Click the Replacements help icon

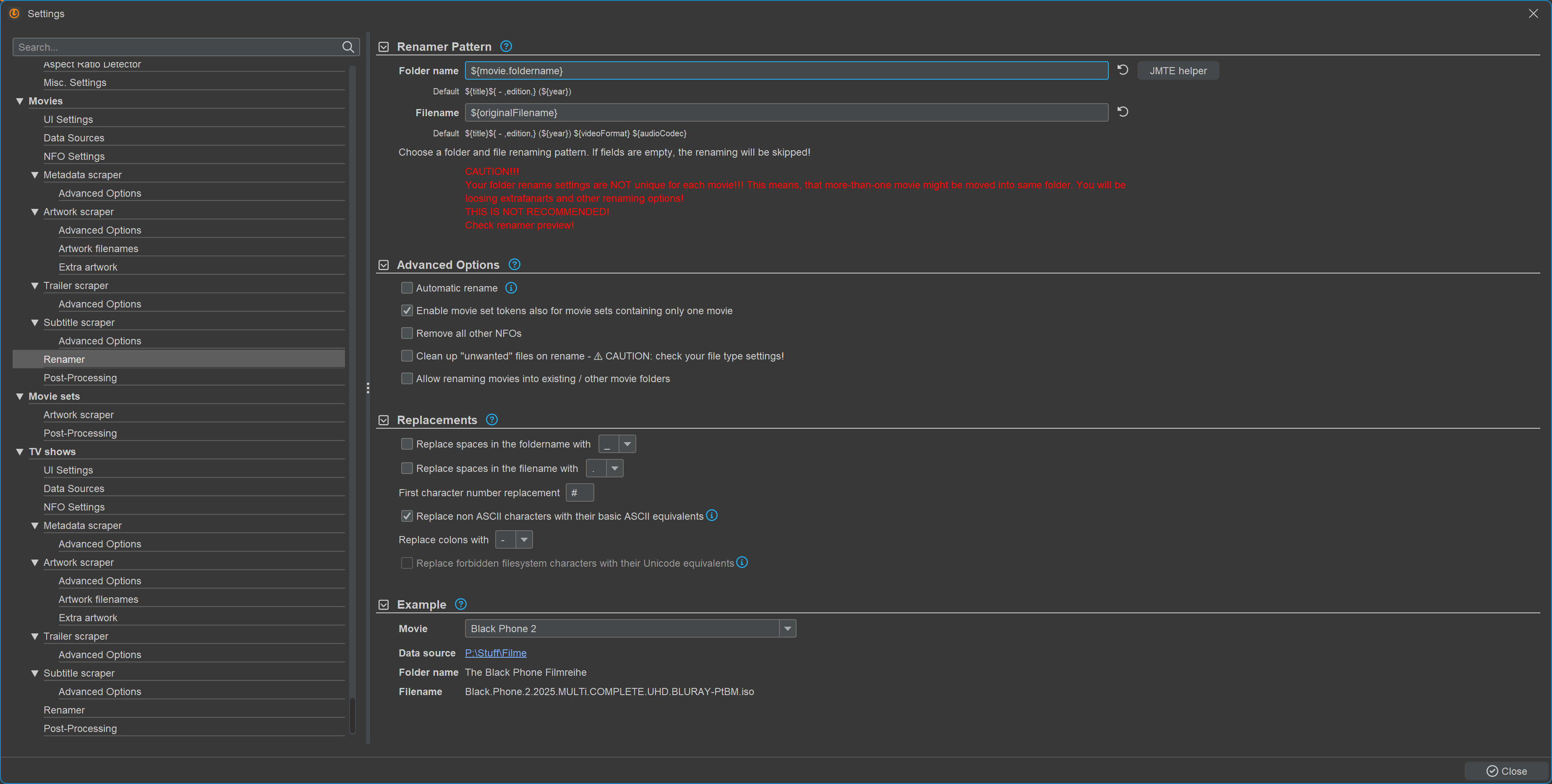(x=491, y=420)
